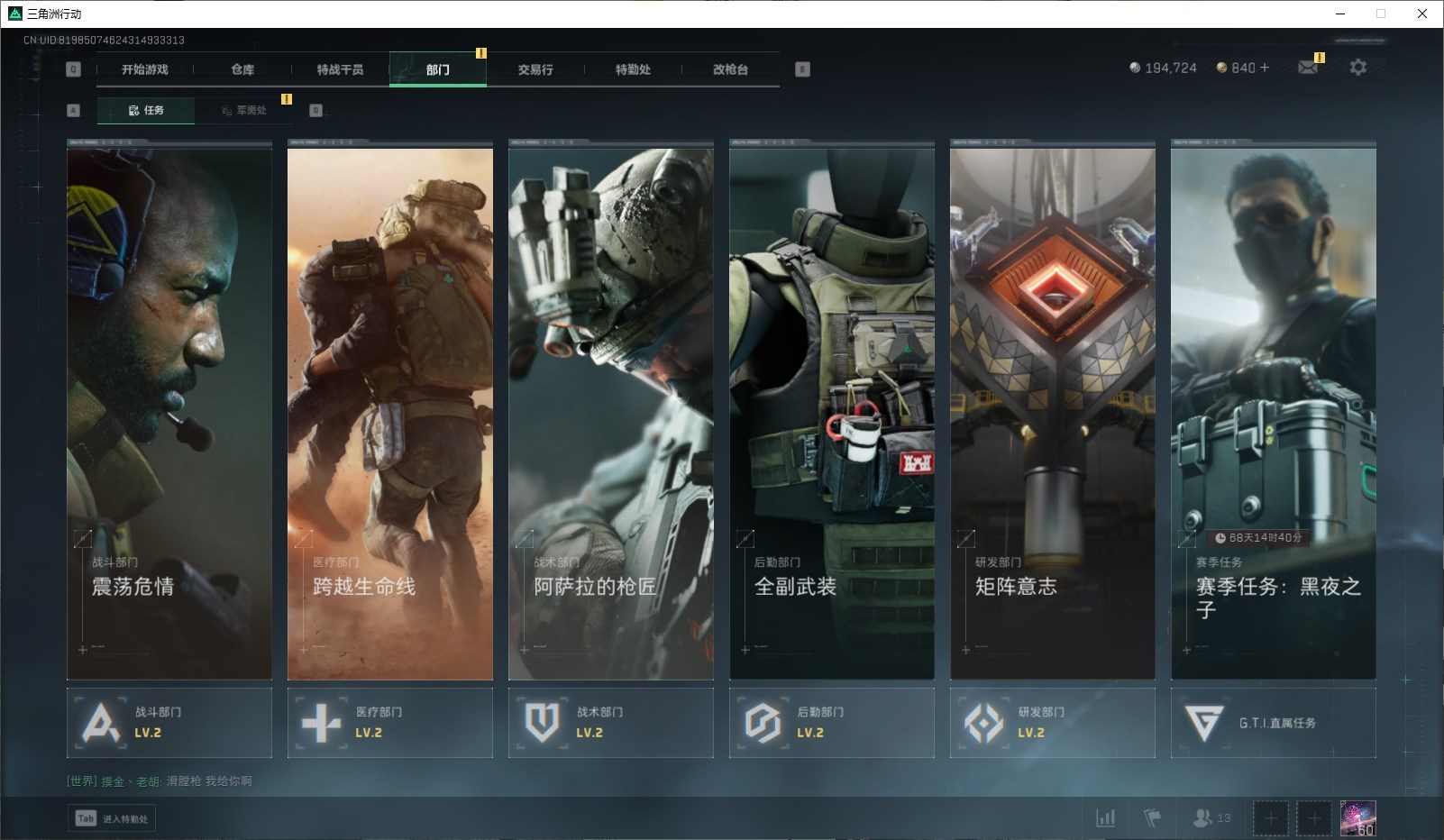Add premium currency via 840 + button
The width and height of the screenshot is (1444, 840).
point(1243,68)
